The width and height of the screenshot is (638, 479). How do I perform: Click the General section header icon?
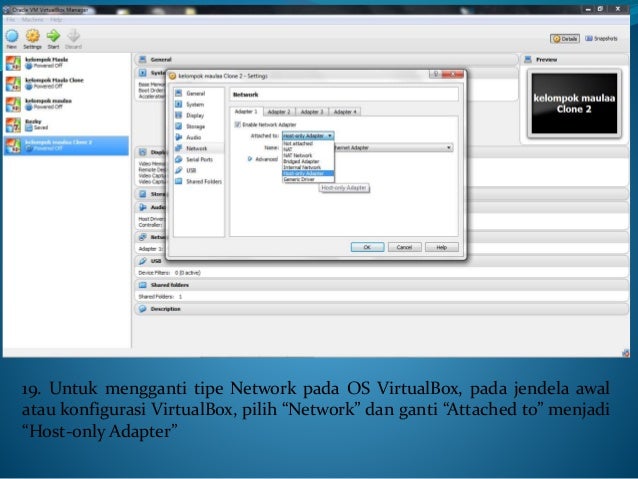pos(142,59)
